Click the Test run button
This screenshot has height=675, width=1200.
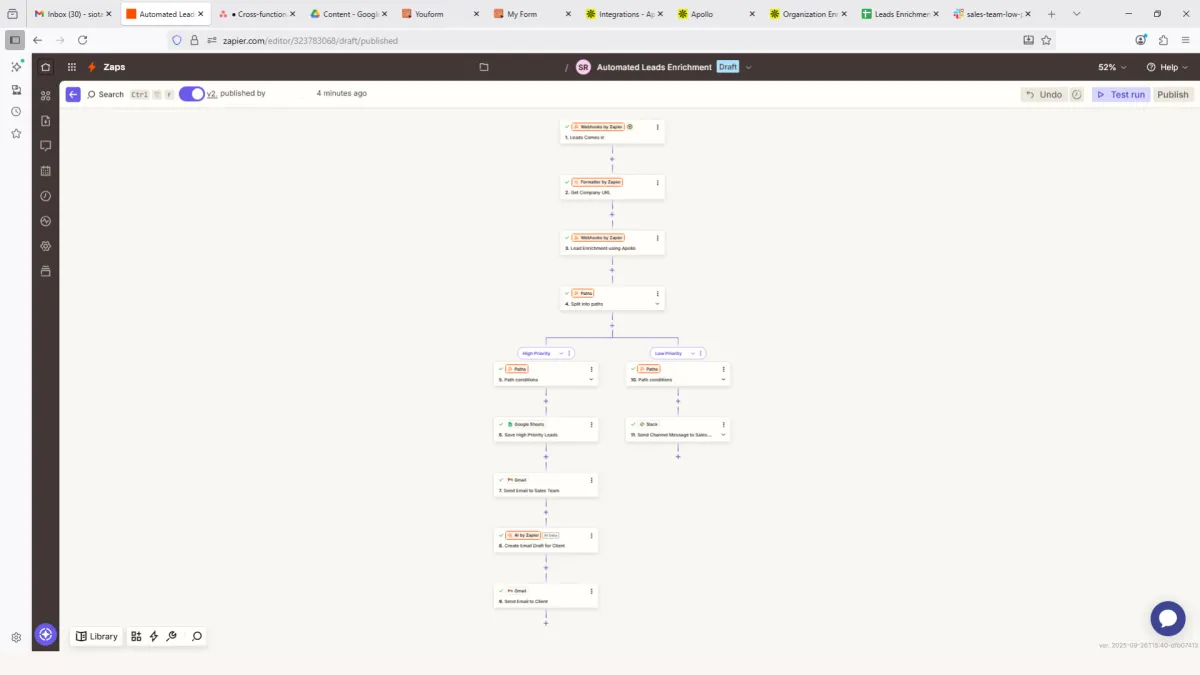1120,94
